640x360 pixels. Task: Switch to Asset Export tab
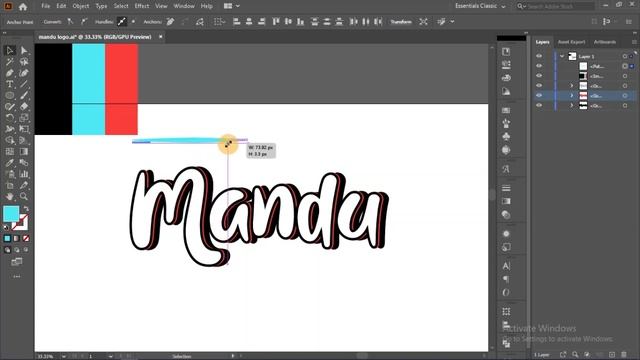(571, 42)
